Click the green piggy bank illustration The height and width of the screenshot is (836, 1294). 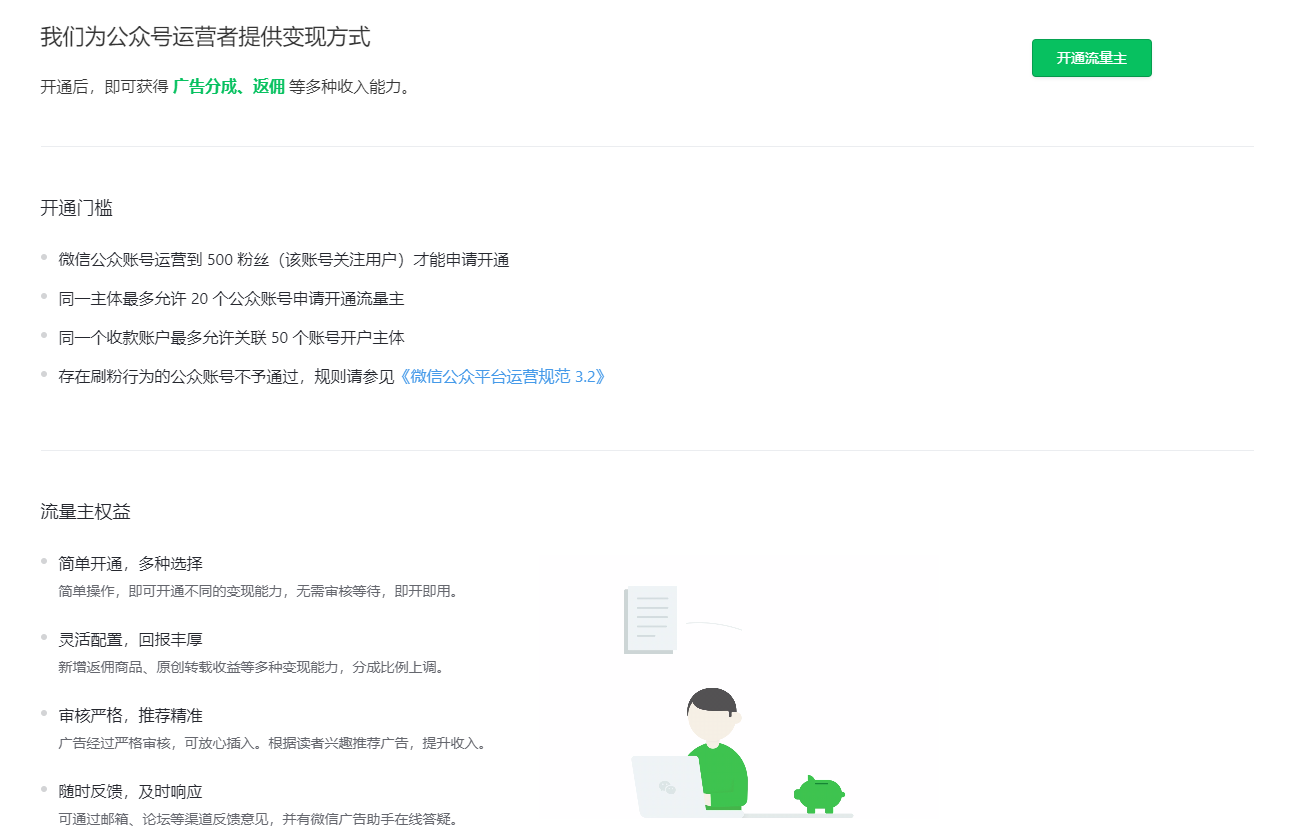point(820,795)
